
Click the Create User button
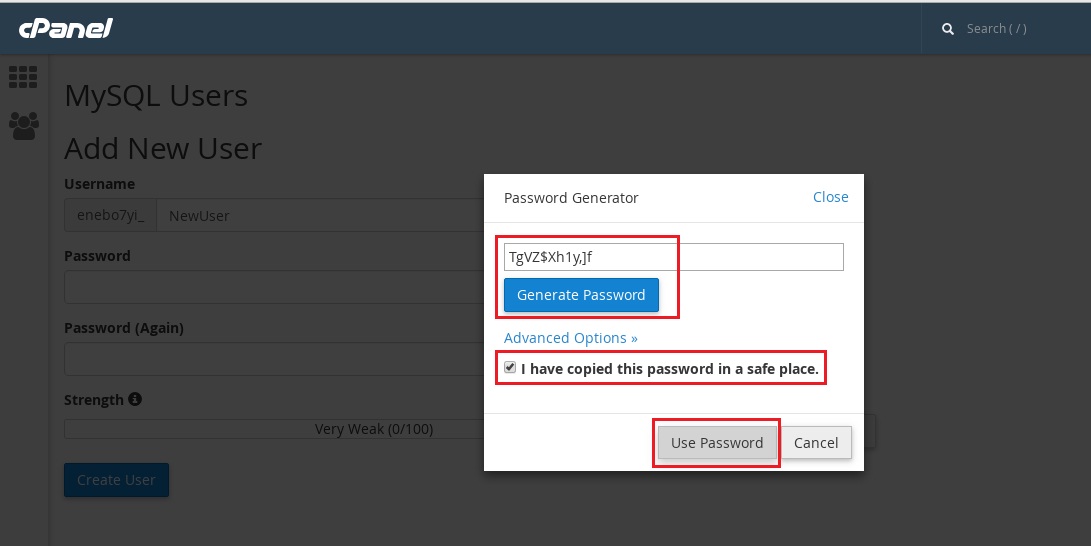coord(116,480)
